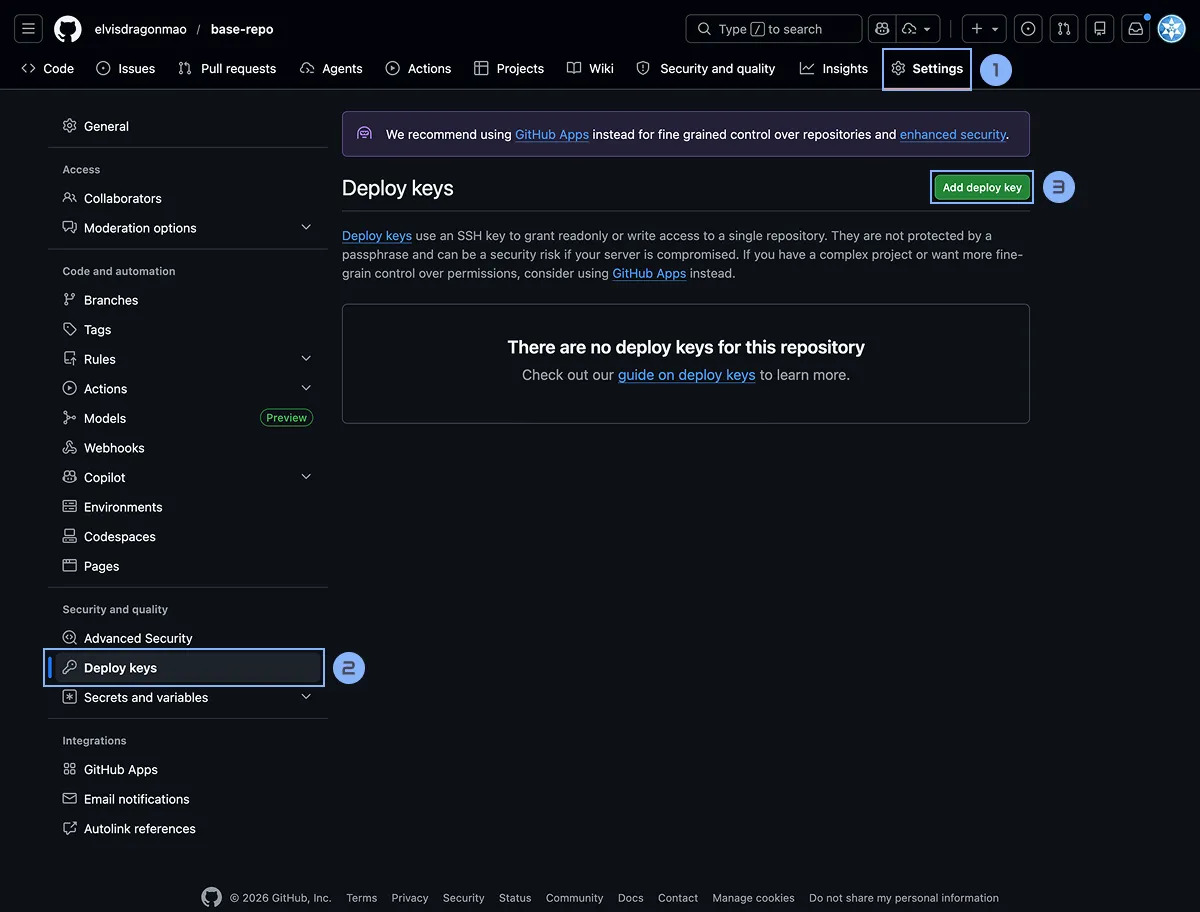Open the notifications inbox
The image size is (1200, 912).
coord(1135,28)
